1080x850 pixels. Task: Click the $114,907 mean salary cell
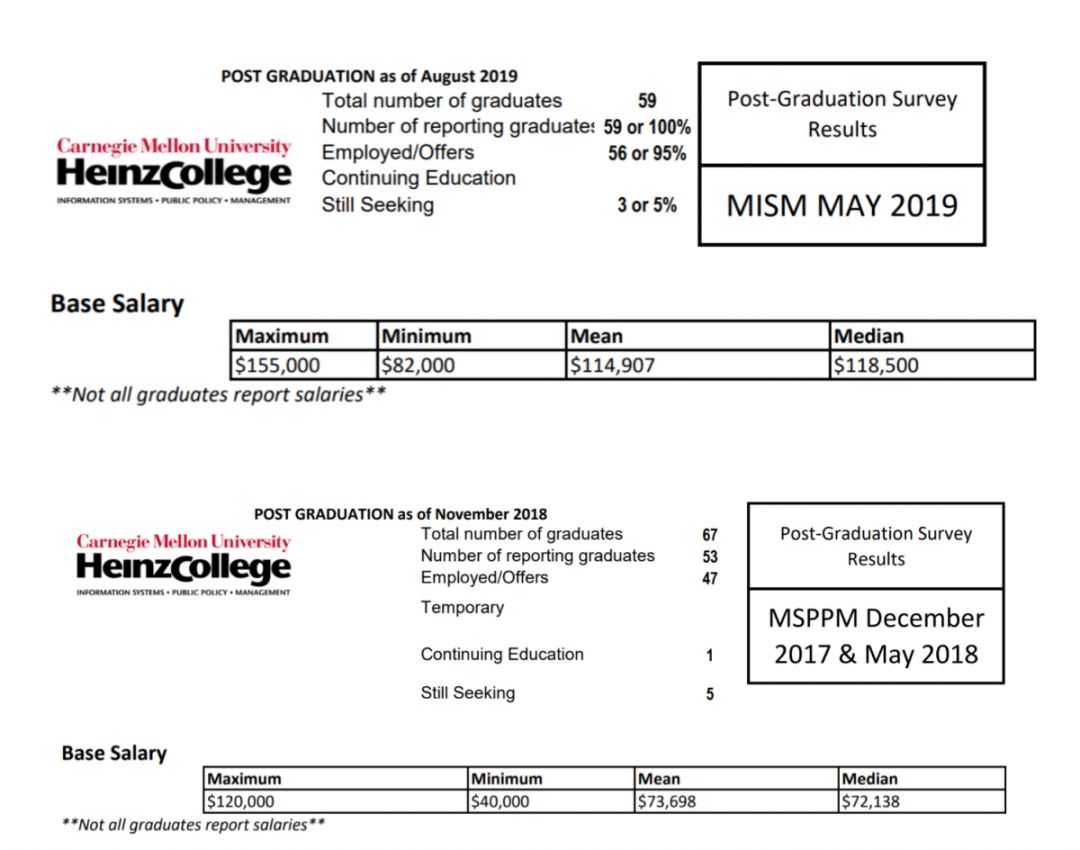click(696, 365)
